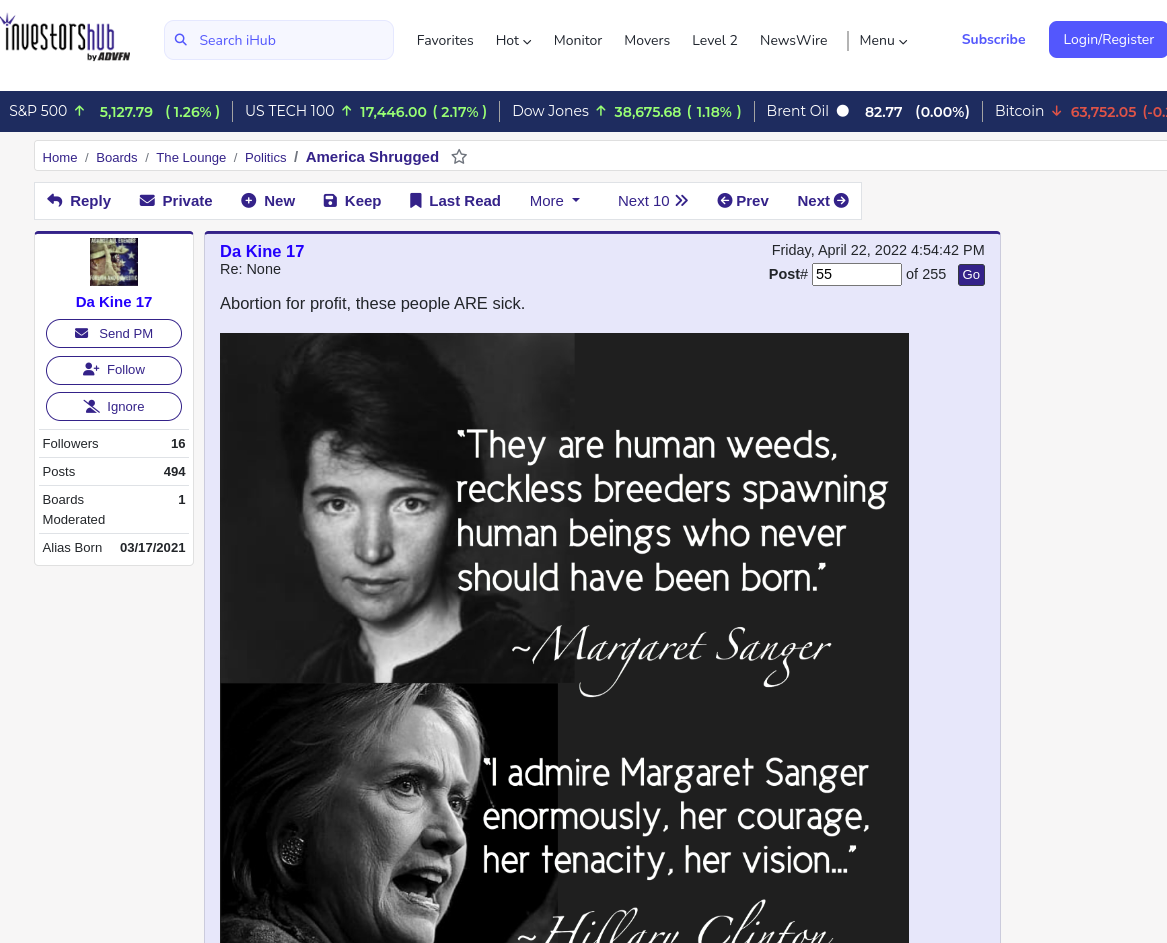Click the Follow add-user icon
This screenshot has height=943, width=1167.
pos(91,369)
